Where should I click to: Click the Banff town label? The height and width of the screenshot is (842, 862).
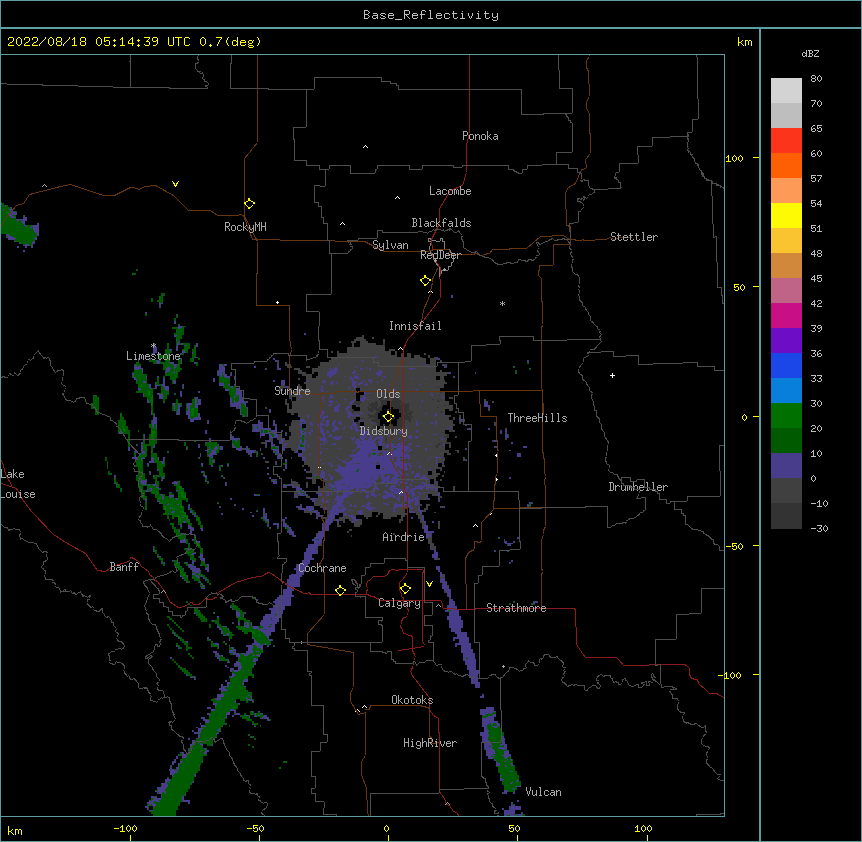point(124,567)
